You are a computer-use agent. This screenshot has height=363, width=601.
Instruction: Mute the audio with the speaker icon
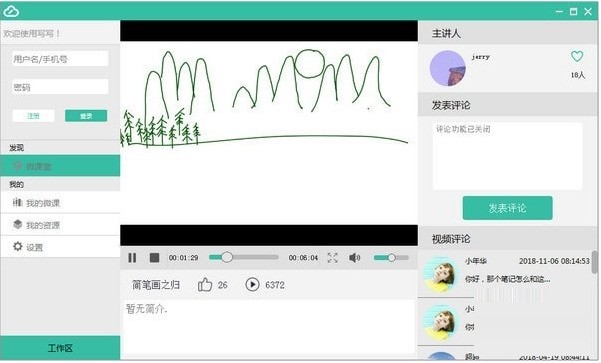tap(355, 258)
